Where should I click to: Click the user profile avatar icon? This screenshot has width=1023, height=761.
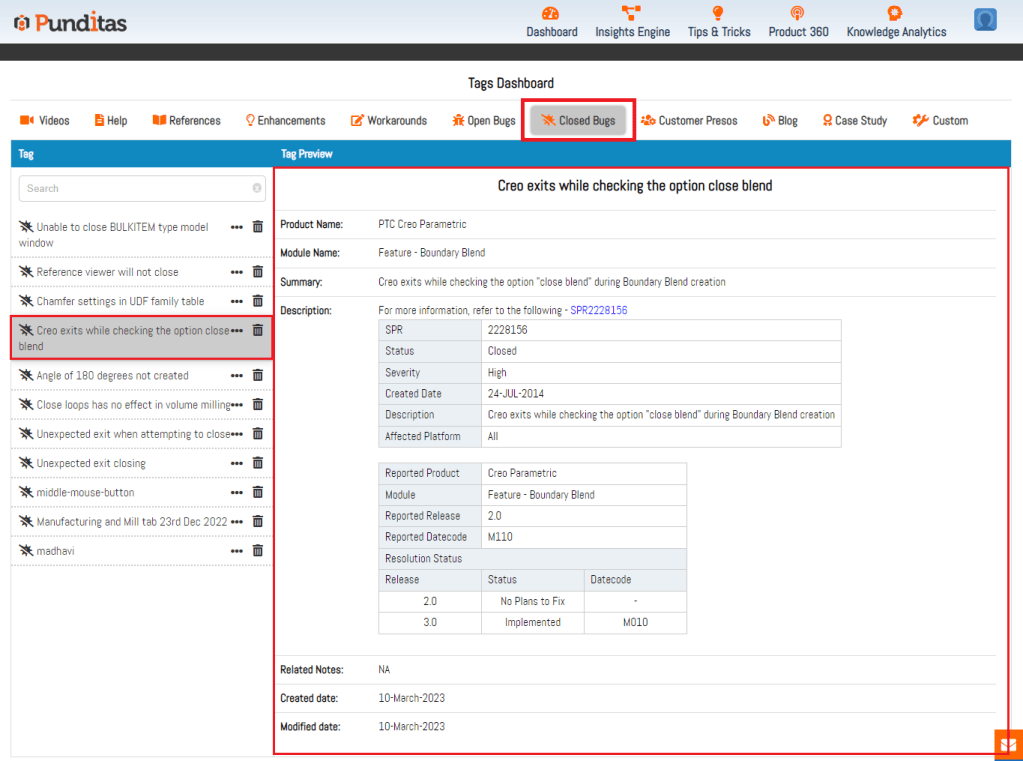(985, 20)
